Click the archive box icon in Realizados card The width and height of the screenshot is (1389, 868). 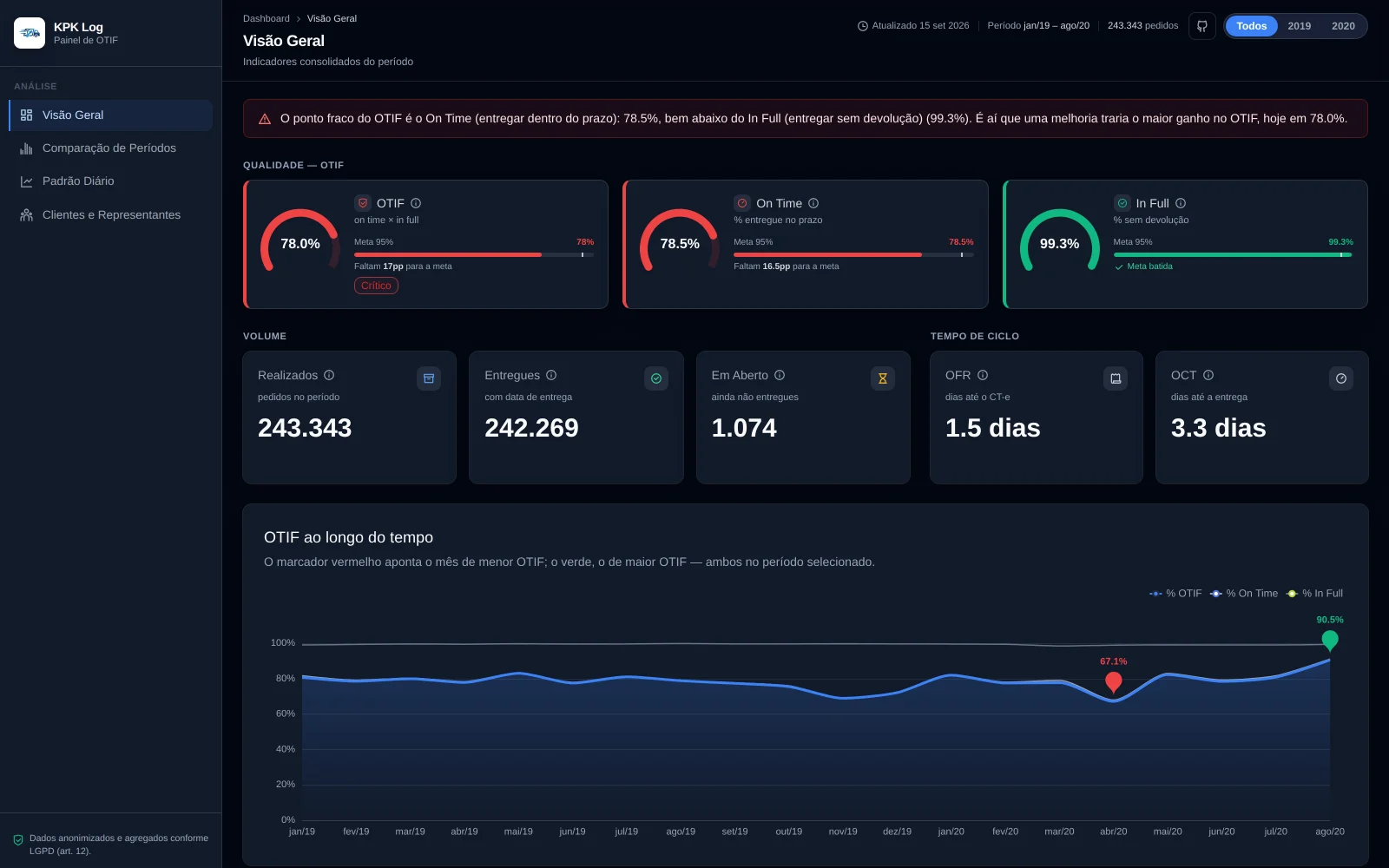coord(429,378)
